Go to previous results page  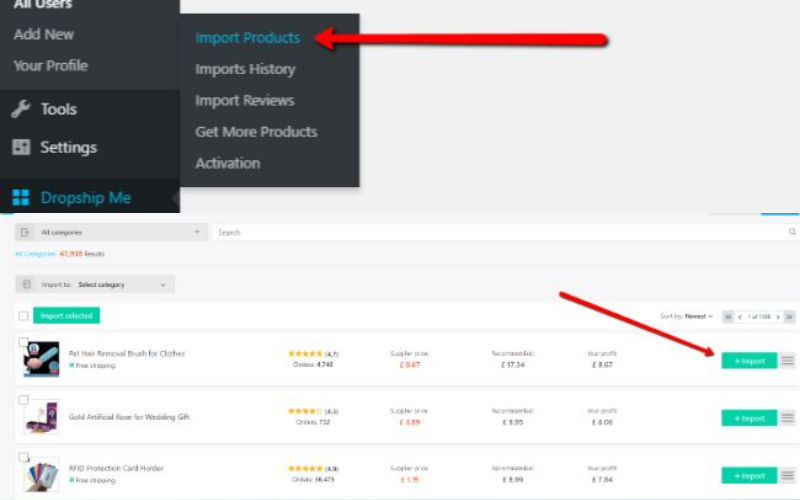740,317
